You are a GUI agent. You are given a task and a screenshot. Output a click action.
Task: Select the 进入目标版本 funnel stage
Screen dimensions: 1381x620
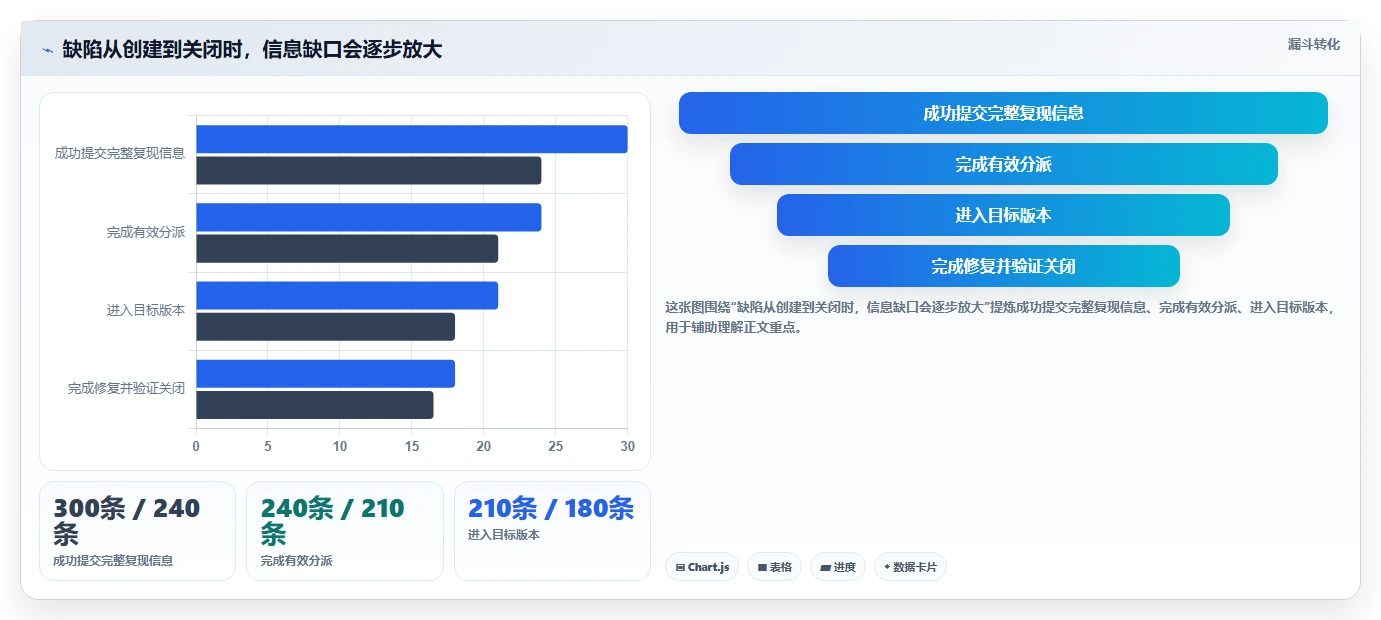point(1003,215)
